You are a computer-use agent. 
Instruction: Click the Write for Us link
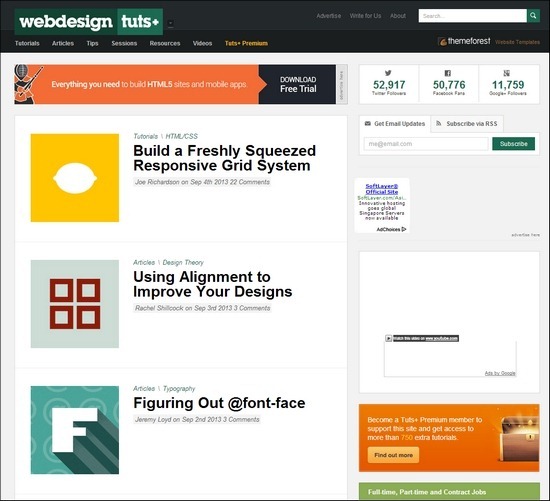365,16
